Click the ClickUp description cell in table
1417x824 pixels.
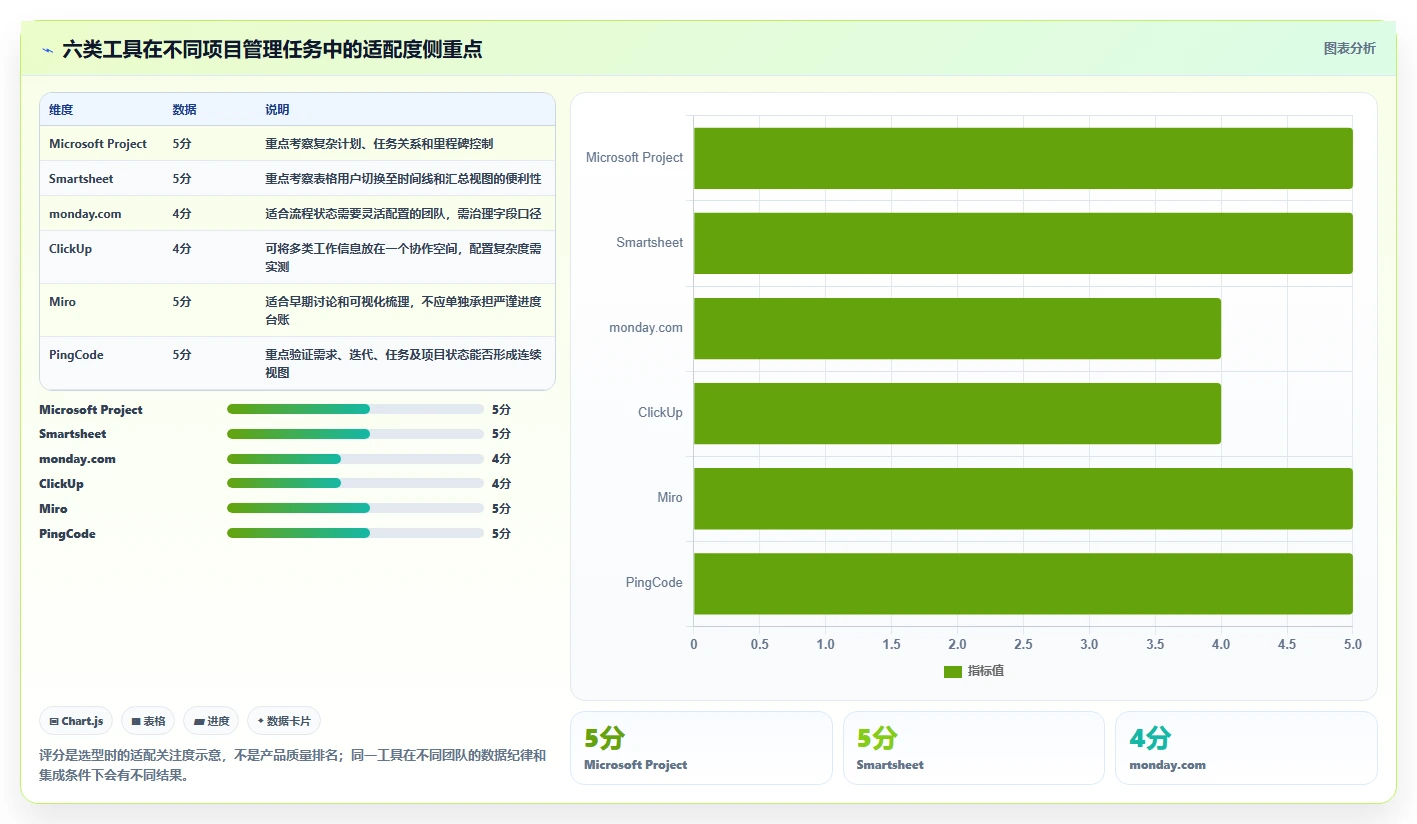403,257
